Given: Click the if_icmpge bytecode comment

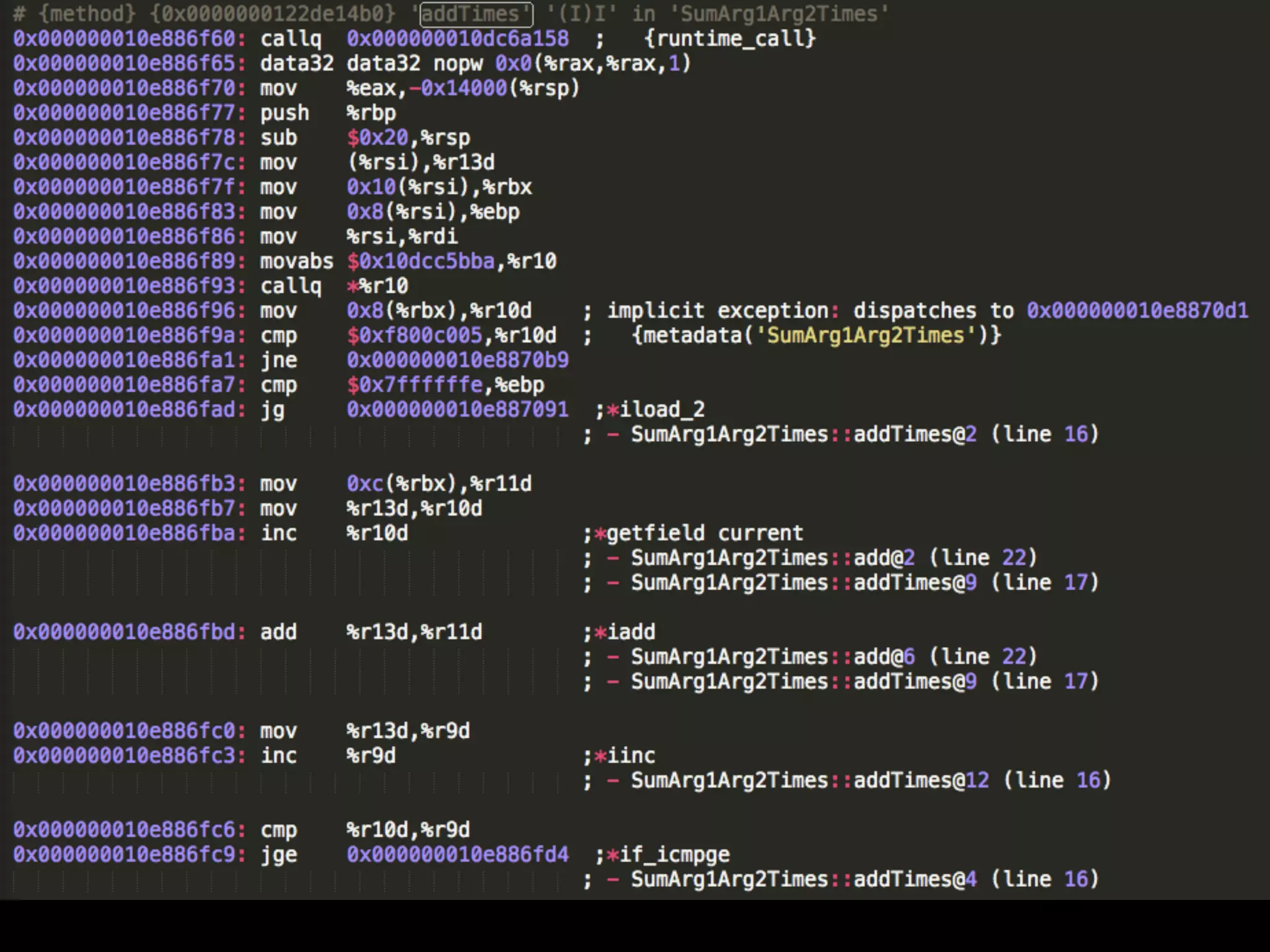Looking at the screenshot, I should 673,855.
